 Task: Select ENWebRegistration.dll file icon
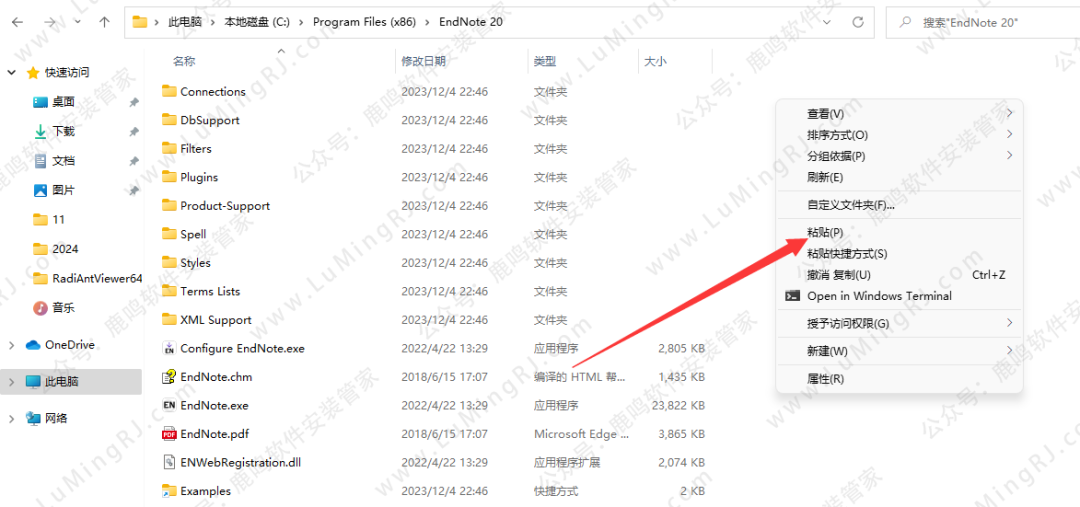pos(169,462)
